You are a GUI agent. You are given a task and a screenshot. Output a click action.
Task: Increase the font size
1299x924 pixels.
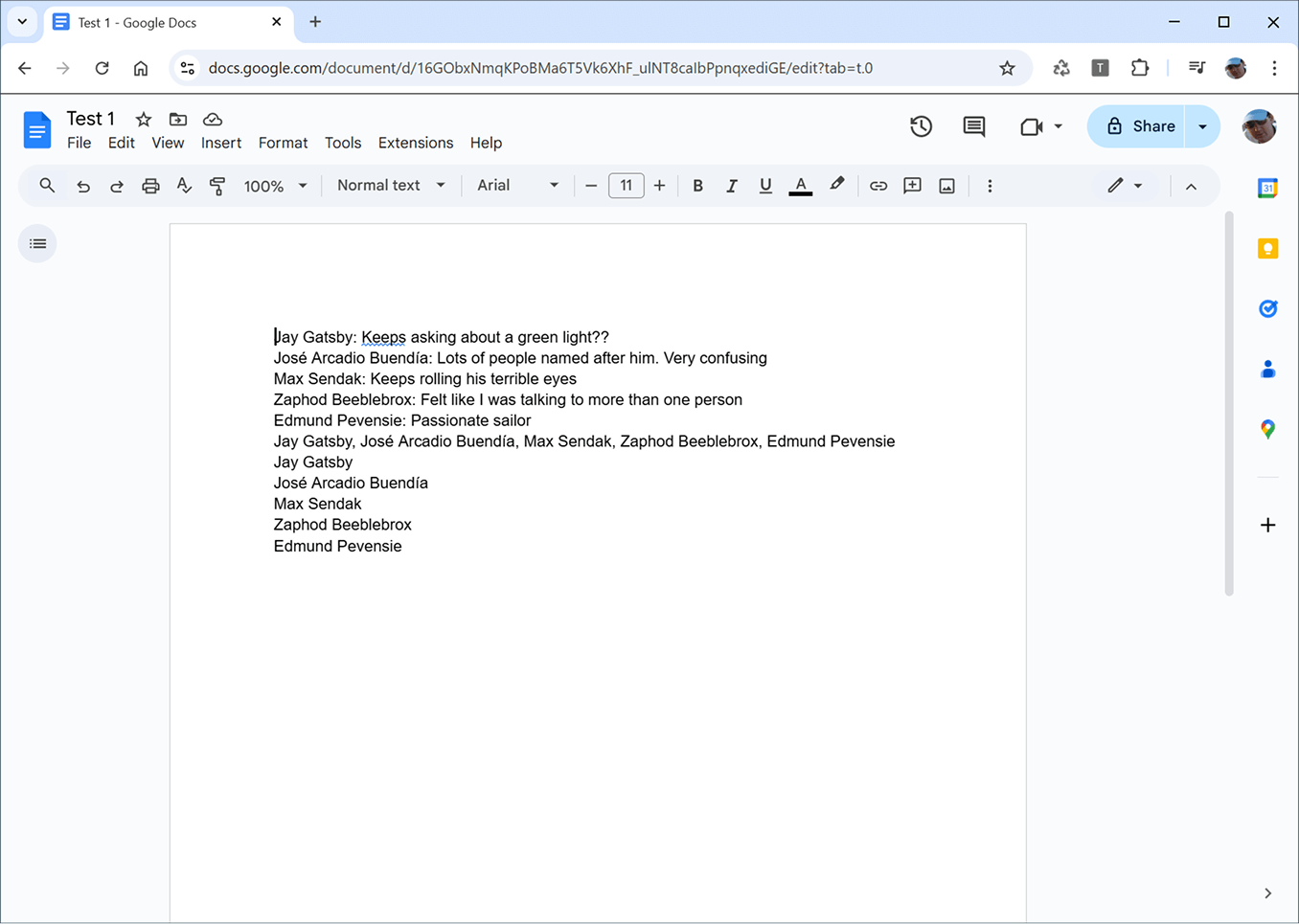coord(659,186)
